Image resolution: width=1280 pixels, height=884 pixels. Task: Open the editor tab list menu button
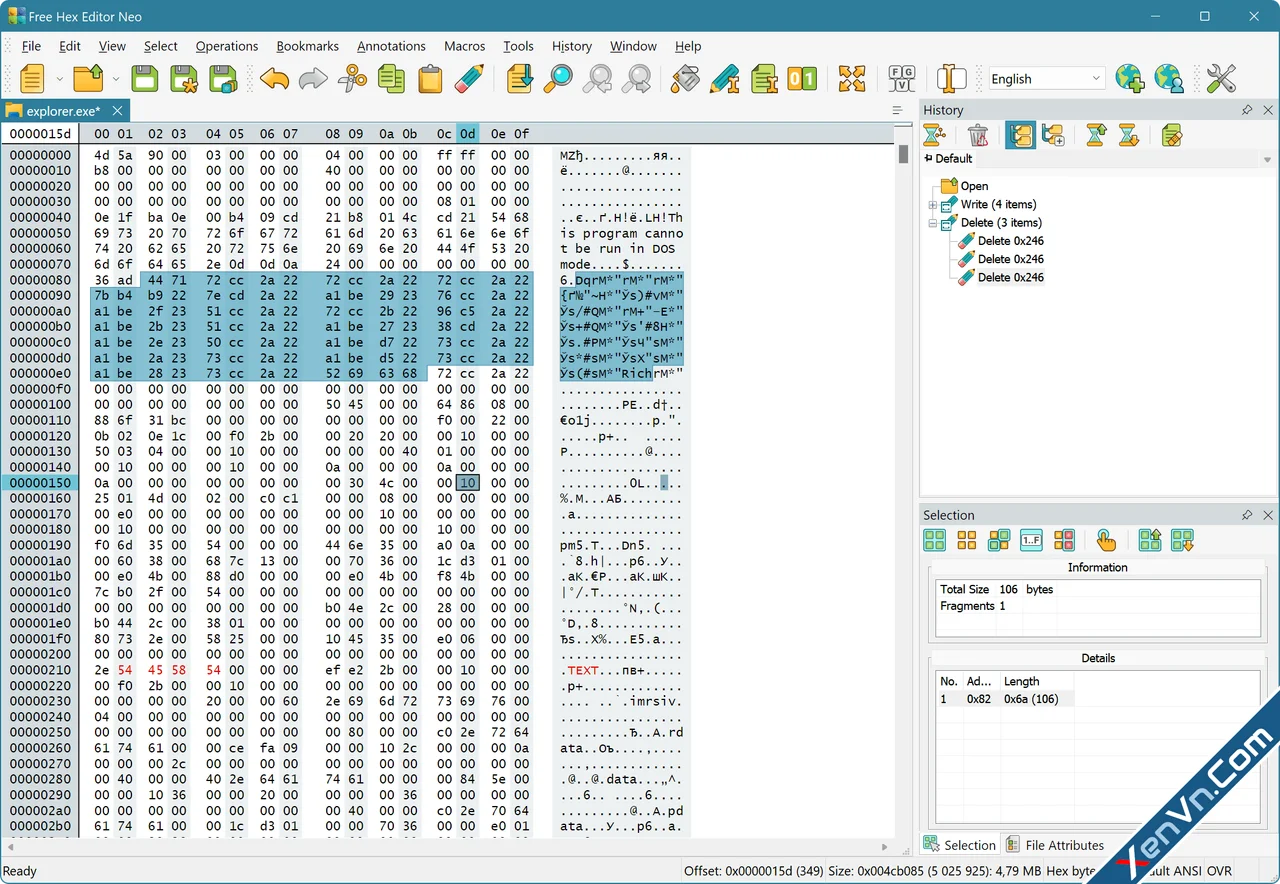click(897, 110)
